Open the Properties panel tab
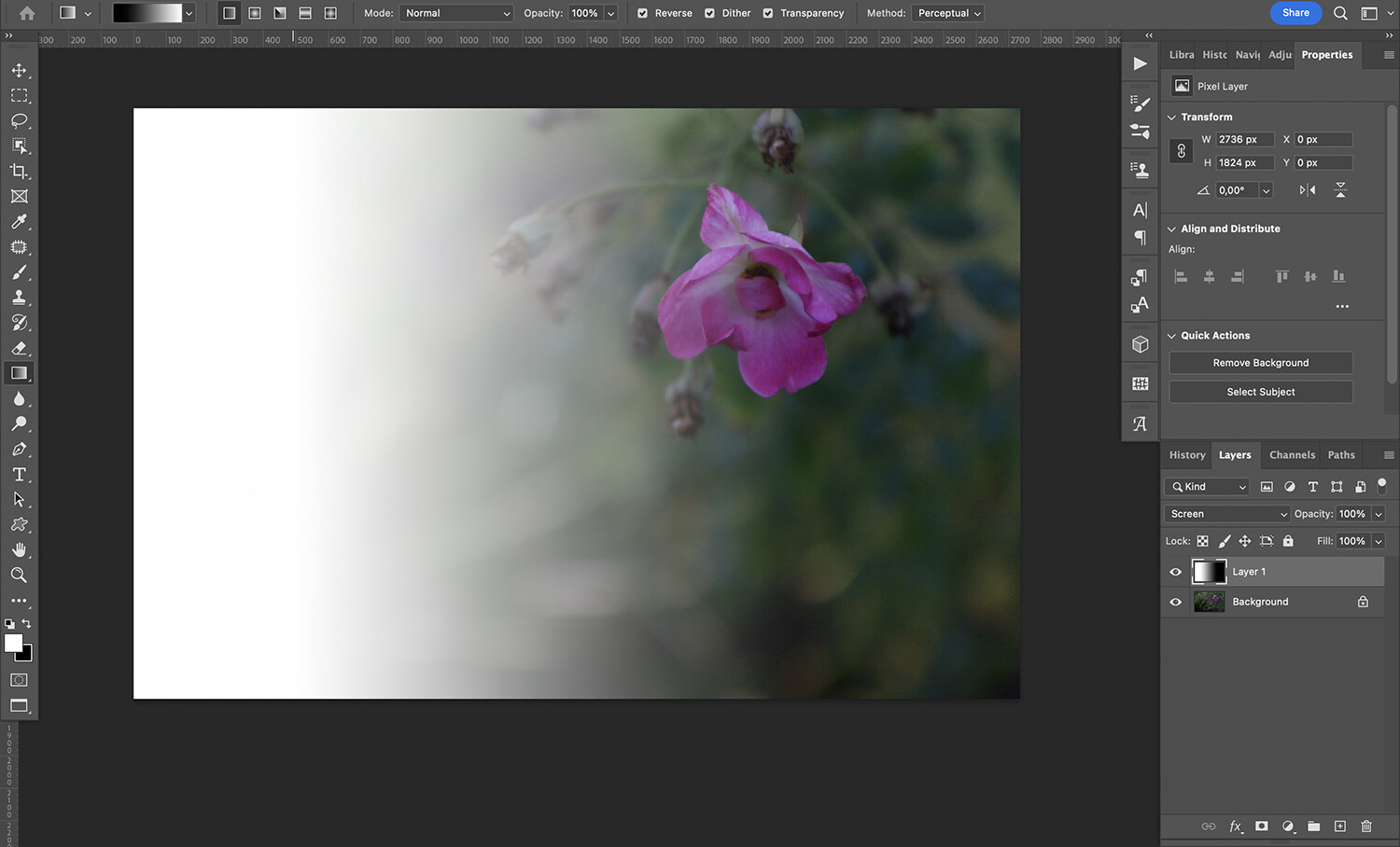This screenshot has width=1400, height=847. (1326, 54)
